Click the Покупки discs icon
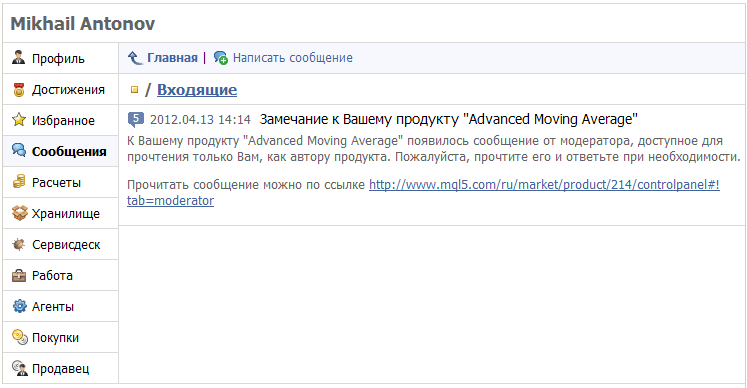Screen dimensions: 747x388 [20, 337]
